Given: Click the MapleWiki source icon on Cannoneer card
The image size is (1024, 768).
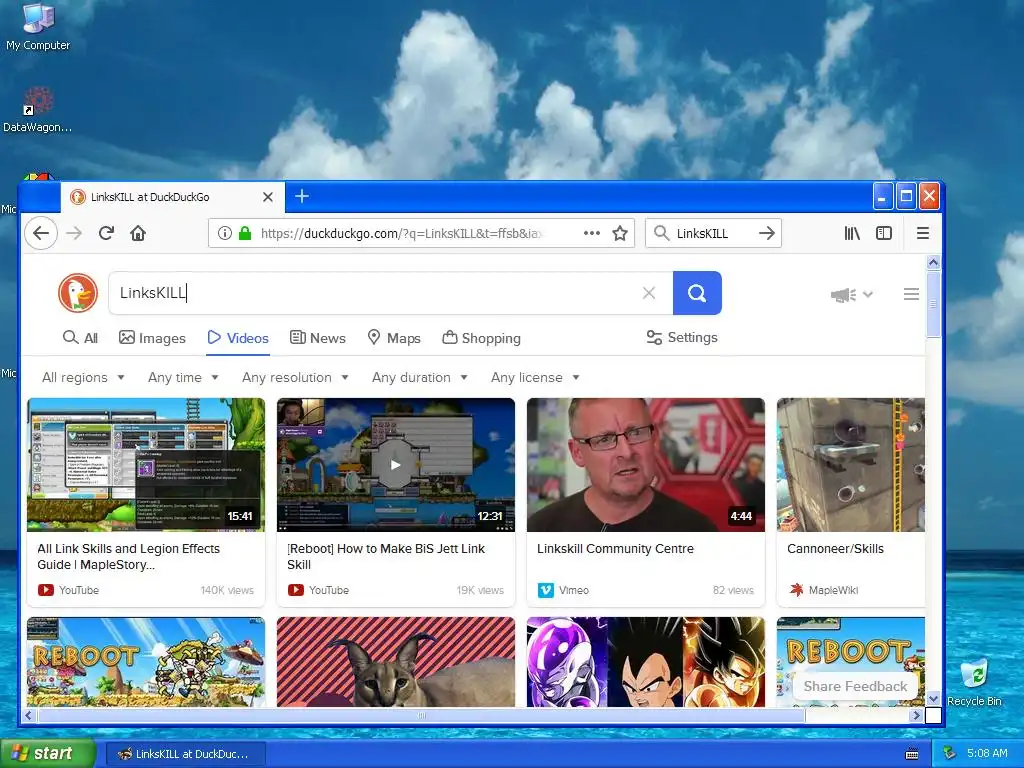Looking at the screenshot, I should (x=796, y=590).
